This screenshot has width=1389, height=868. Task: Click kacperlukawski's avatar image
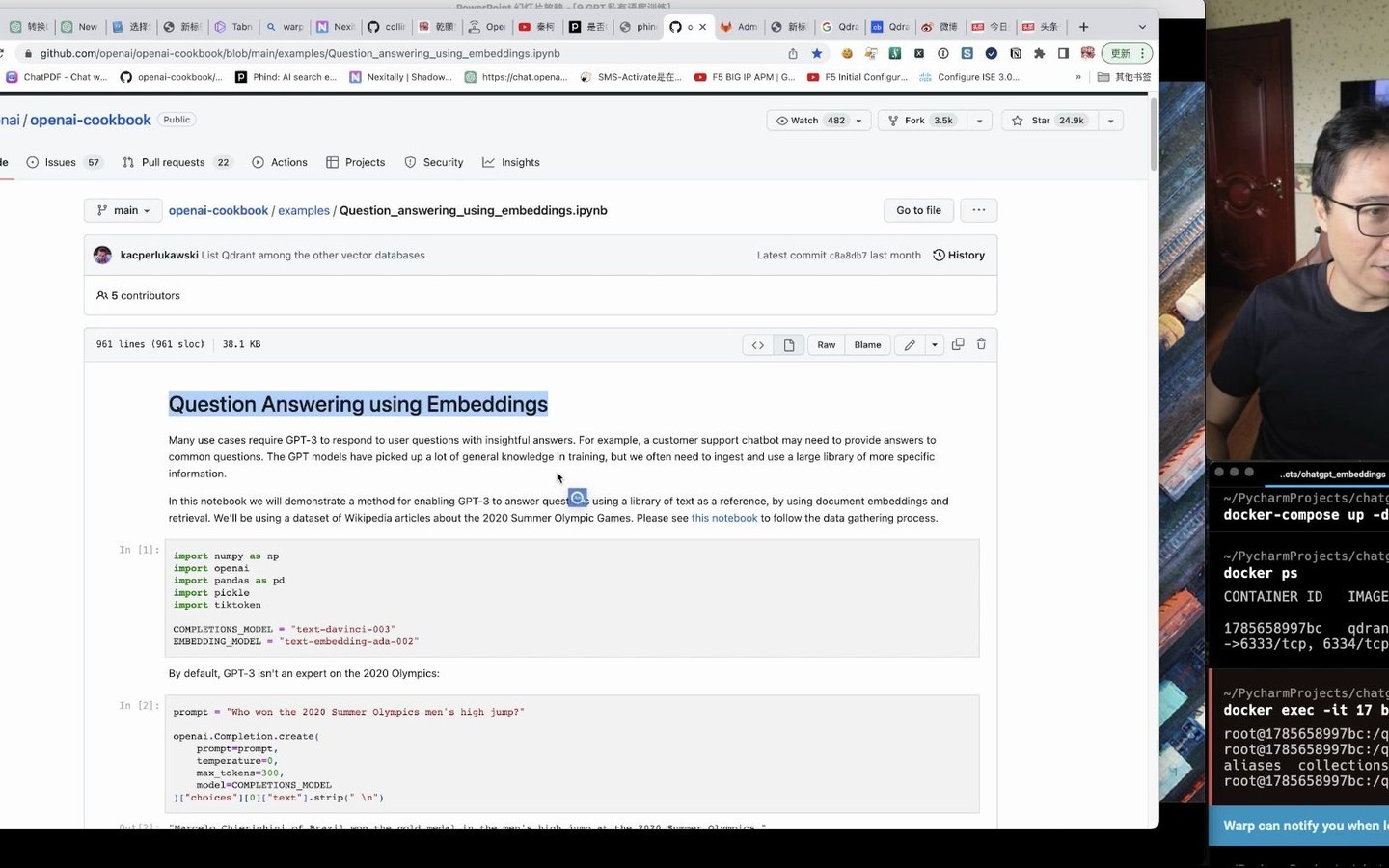pyautogui.click(x=102, y=256)
